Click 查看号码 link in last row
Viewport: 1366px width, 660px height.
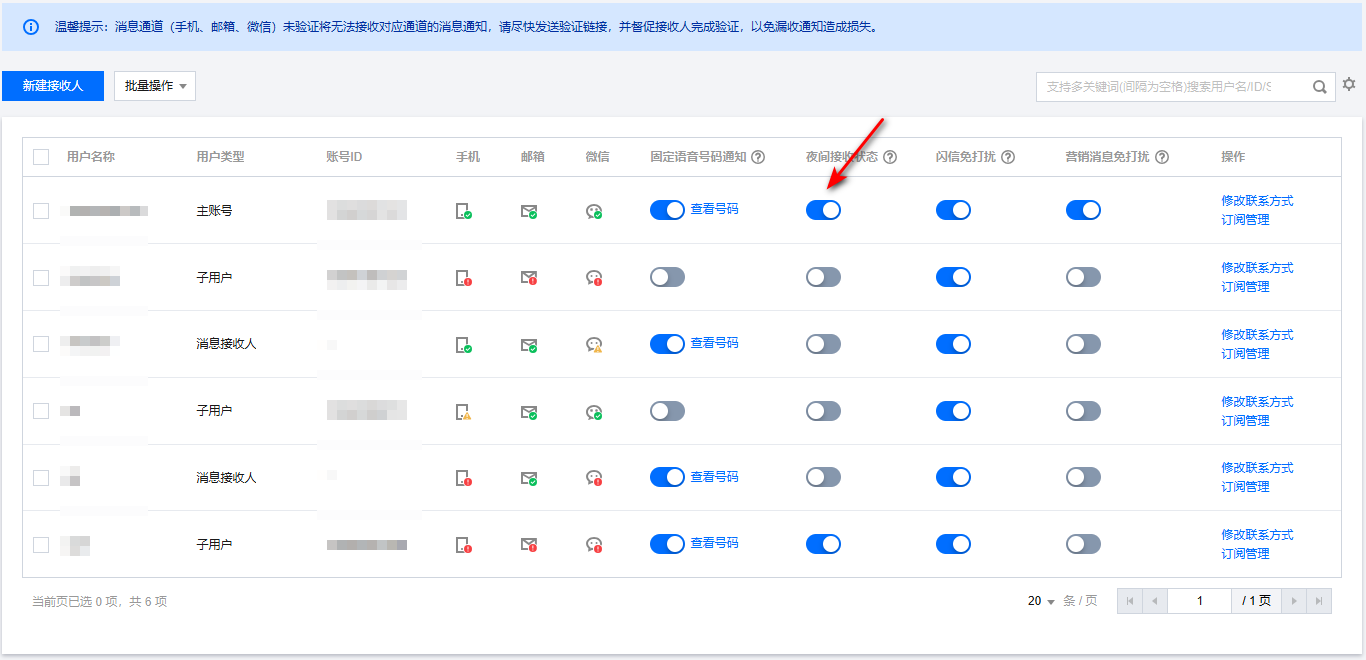(x=714, y=543)
